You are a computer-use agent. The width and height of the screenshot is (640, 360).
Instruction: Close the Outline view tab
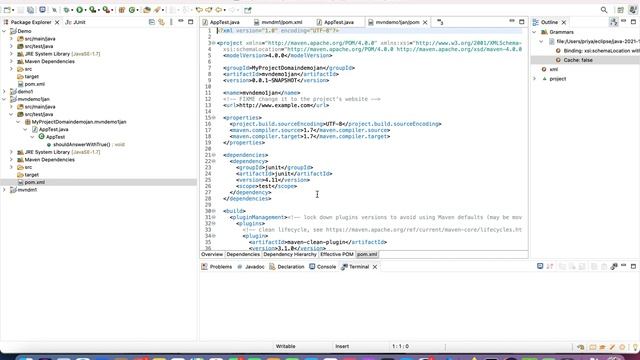tap(564, 22)
